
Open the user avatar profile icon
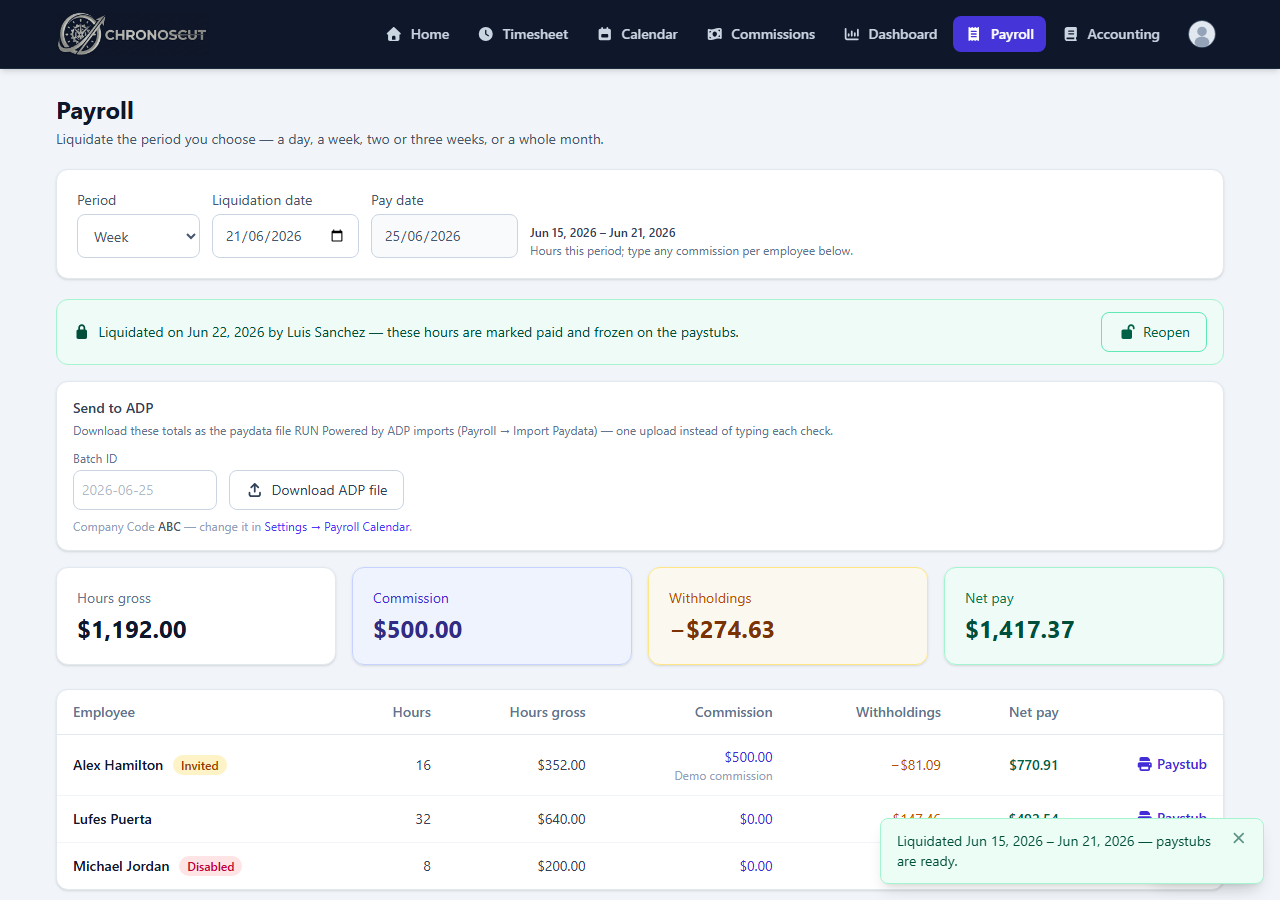[x=1202, y=34]
